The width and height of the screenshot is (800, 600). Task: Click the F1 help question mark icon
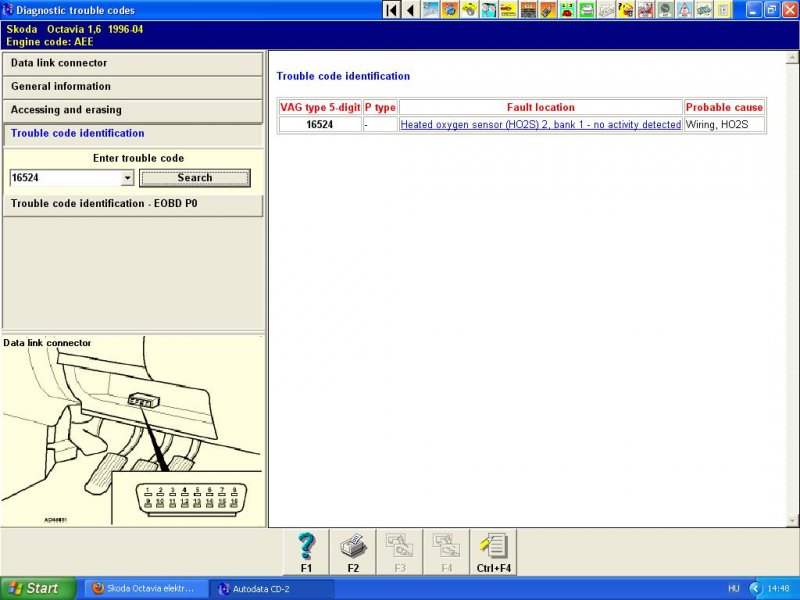[306, 552]
